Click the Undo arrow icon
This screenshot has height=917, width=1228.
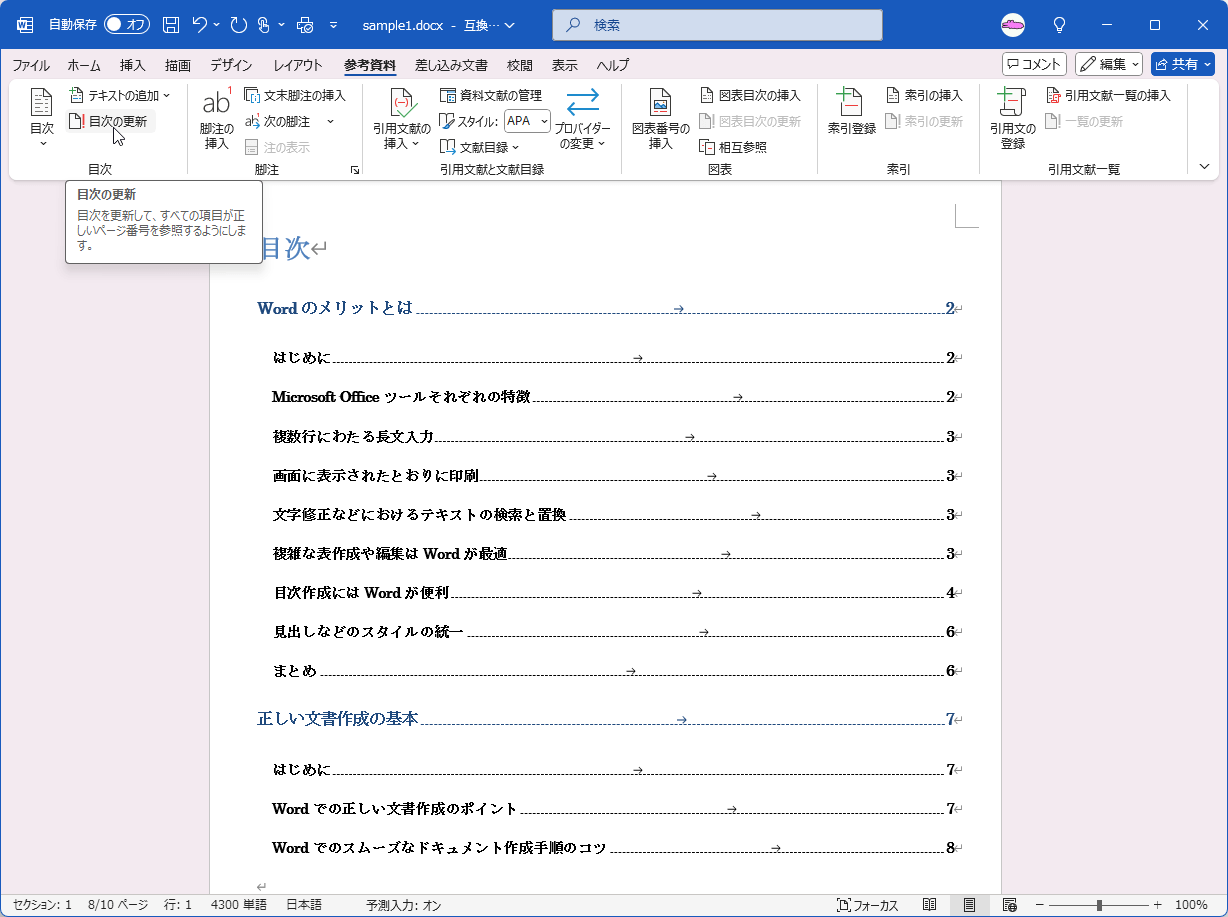(x=200, y=24)
